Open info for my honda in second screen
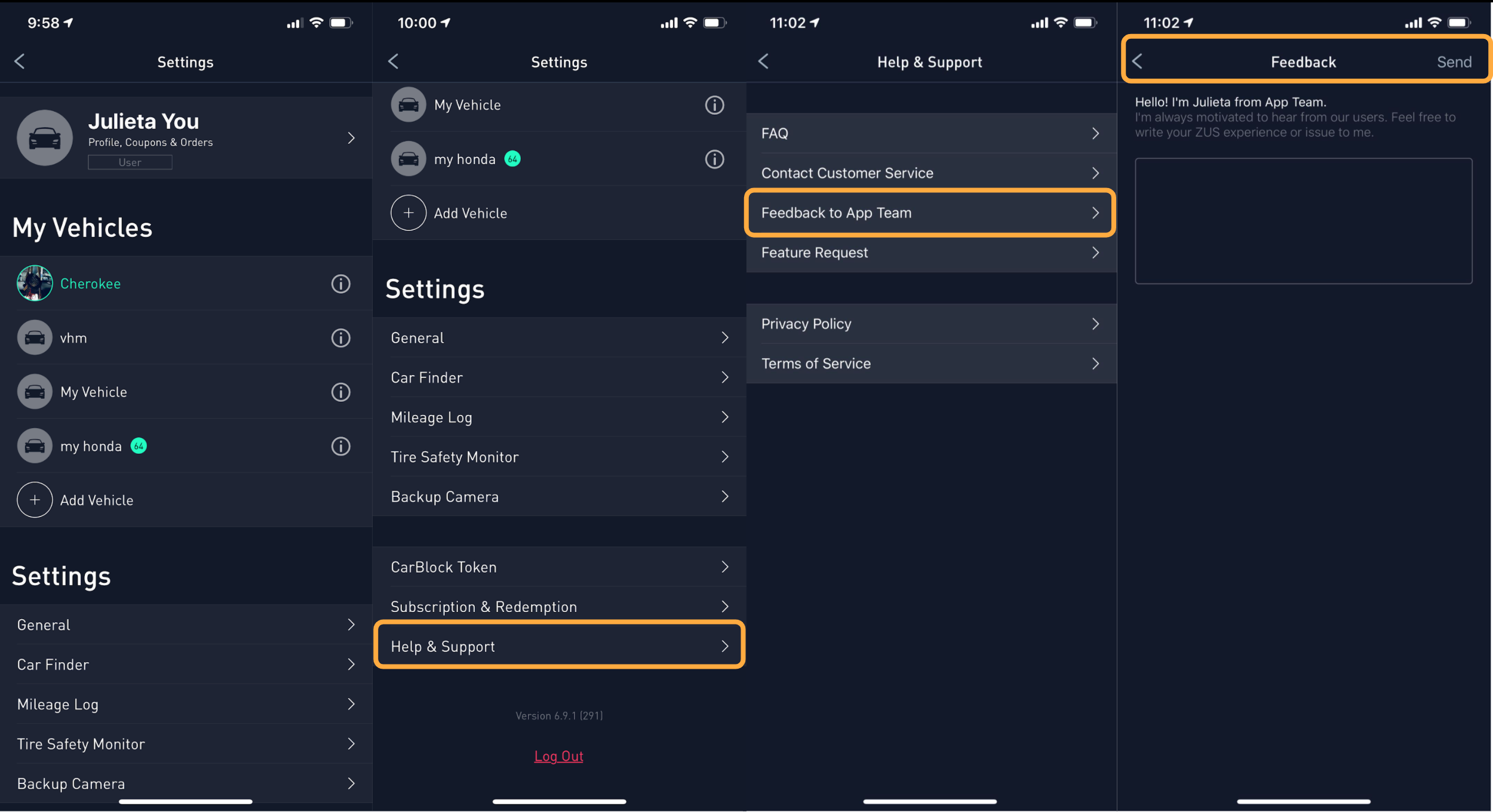Image resolution: width=1493 pixels, height=812 pixels. (715, 159)
